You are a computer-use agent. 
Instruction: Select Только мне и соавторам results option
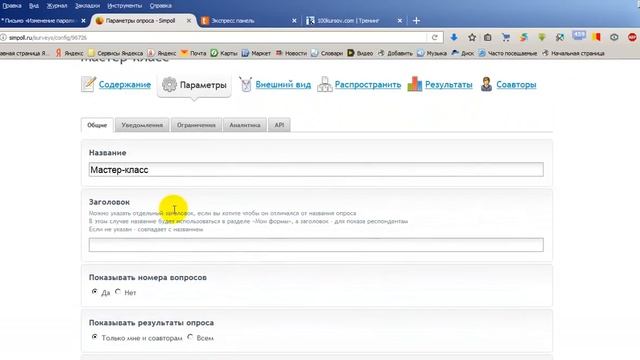[95, 337]
